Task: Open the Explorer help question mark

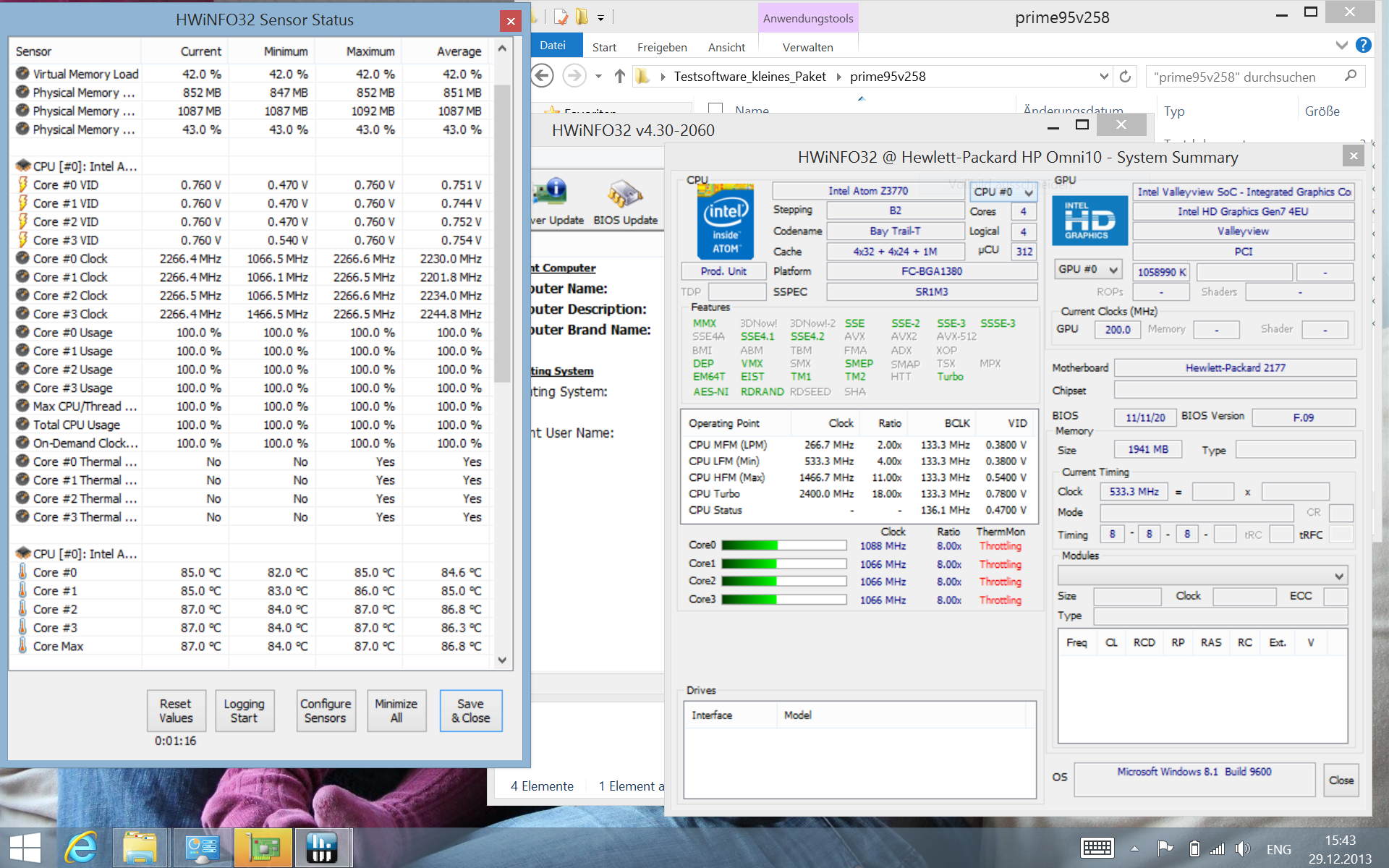Action: pos(1363,46)
